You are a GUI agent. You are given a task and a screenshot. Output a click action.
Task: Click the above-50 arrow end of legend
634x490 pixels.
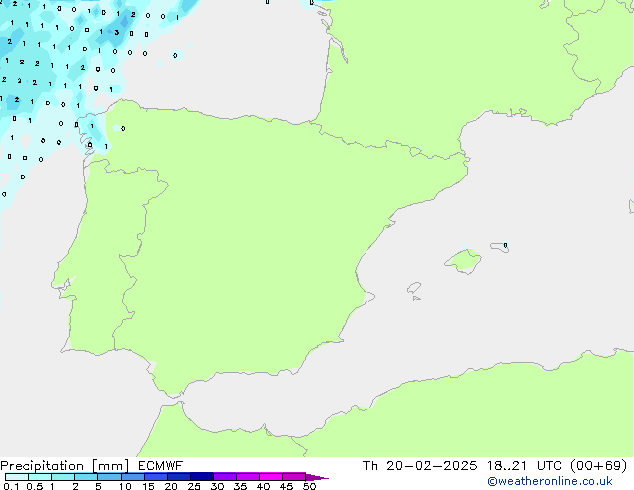pyautogui.click(x=317, y=477)
